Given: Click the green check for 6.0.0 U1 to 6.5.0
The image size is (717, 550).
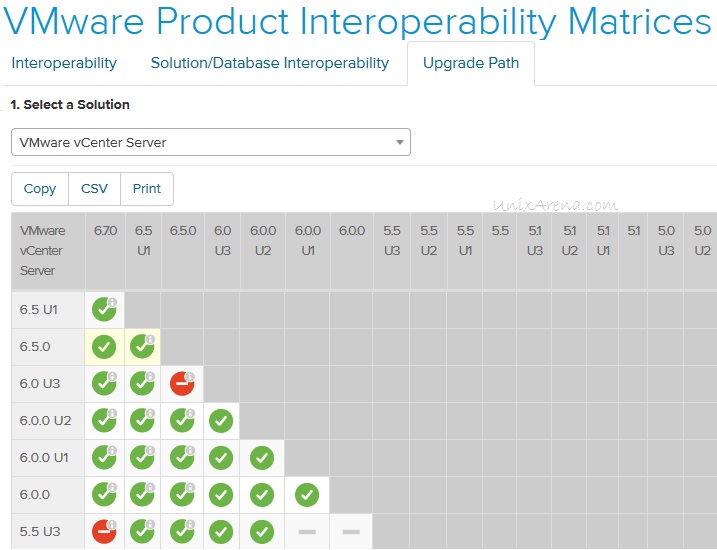Looking at the screenshot, I should 182,458.
